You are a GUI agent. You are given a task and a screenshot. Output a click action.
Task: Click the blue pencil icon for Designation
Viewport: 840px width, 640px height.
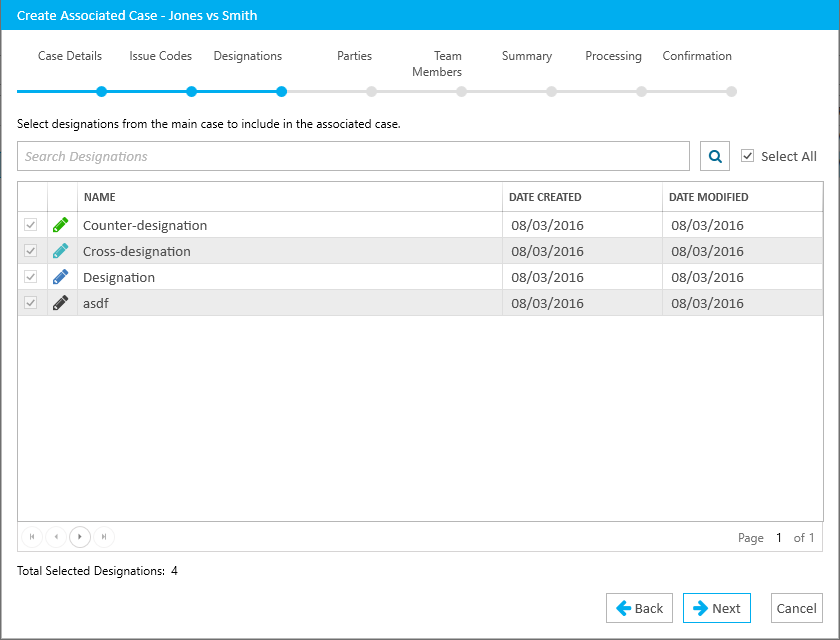61,277
